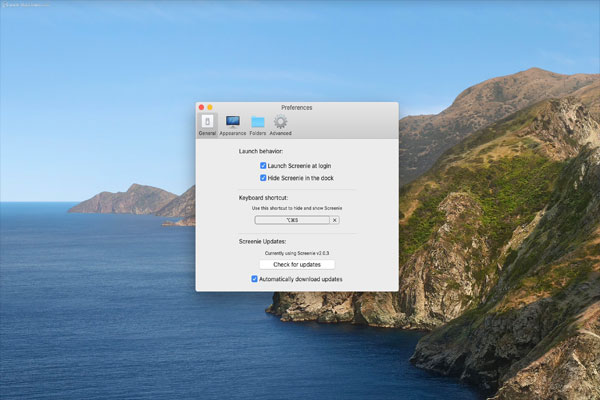Viewport: 600px width, 400px height.
Task: Clear the keyboard shortcut with the x icon
Action: (x=335, y=220)
